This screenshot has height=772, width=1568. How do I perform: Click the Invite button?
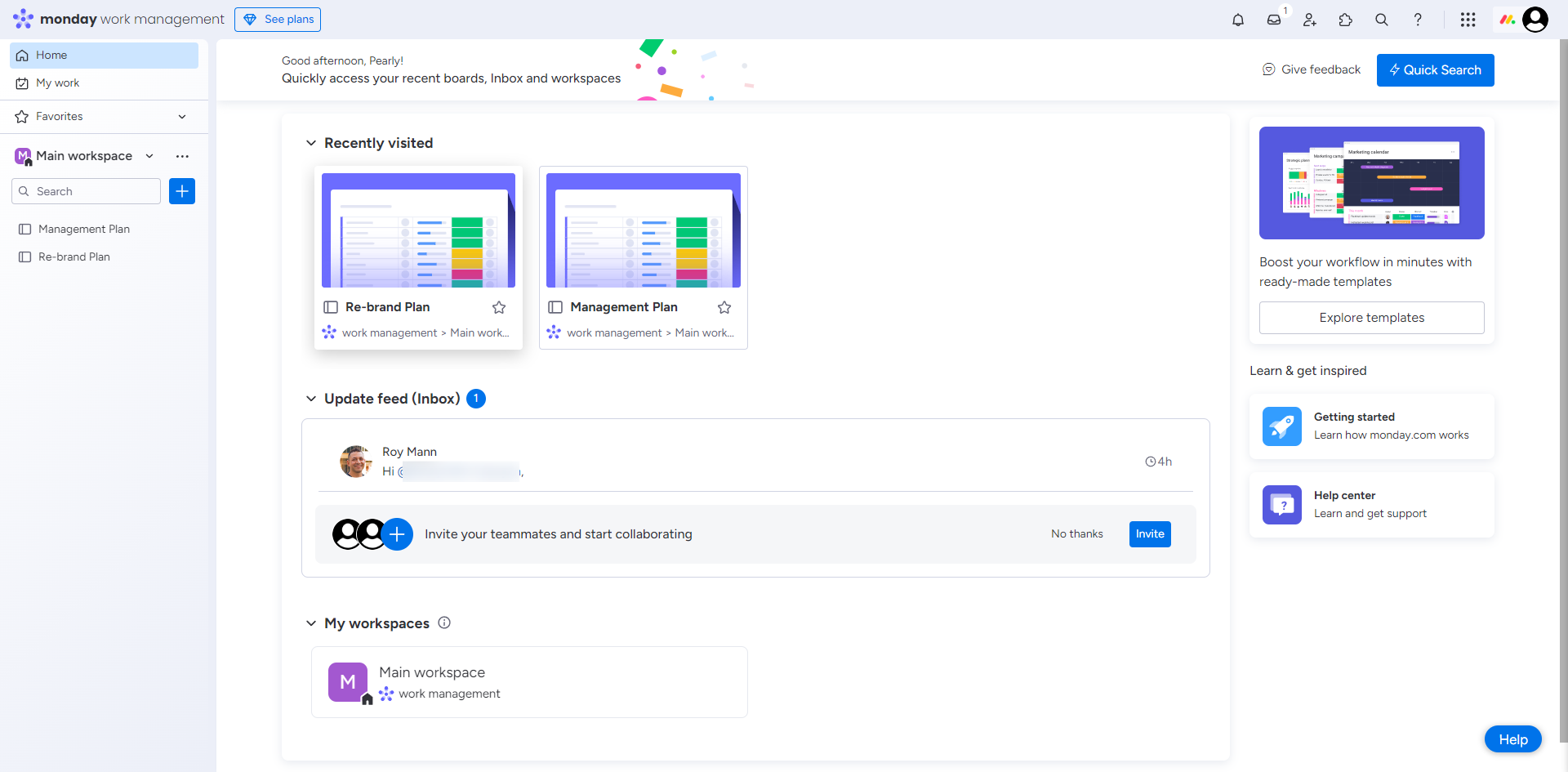(1150, 534)
